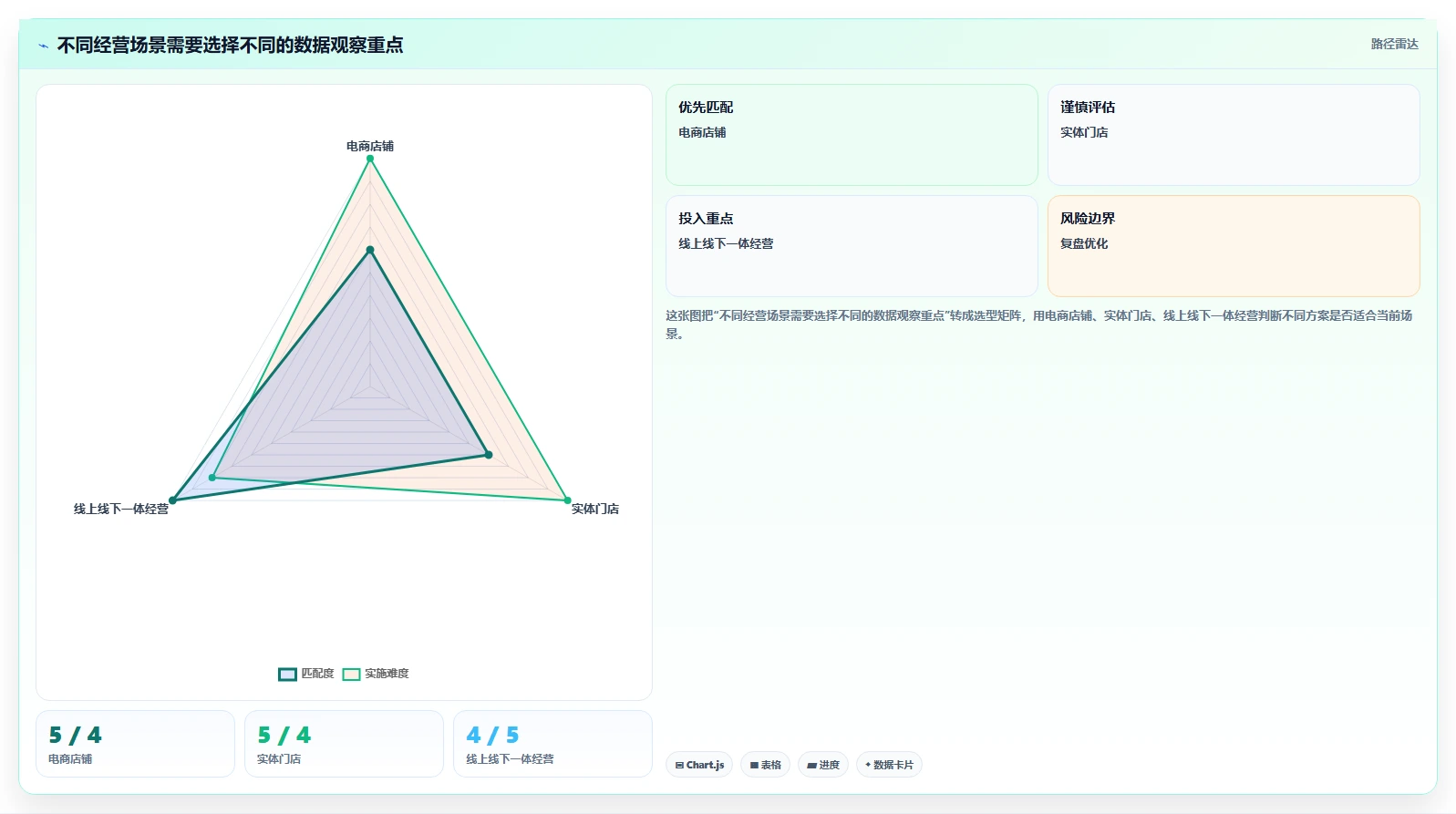Click the trend icon beside the header title
Screen dimensions: 1456x814
43,46
